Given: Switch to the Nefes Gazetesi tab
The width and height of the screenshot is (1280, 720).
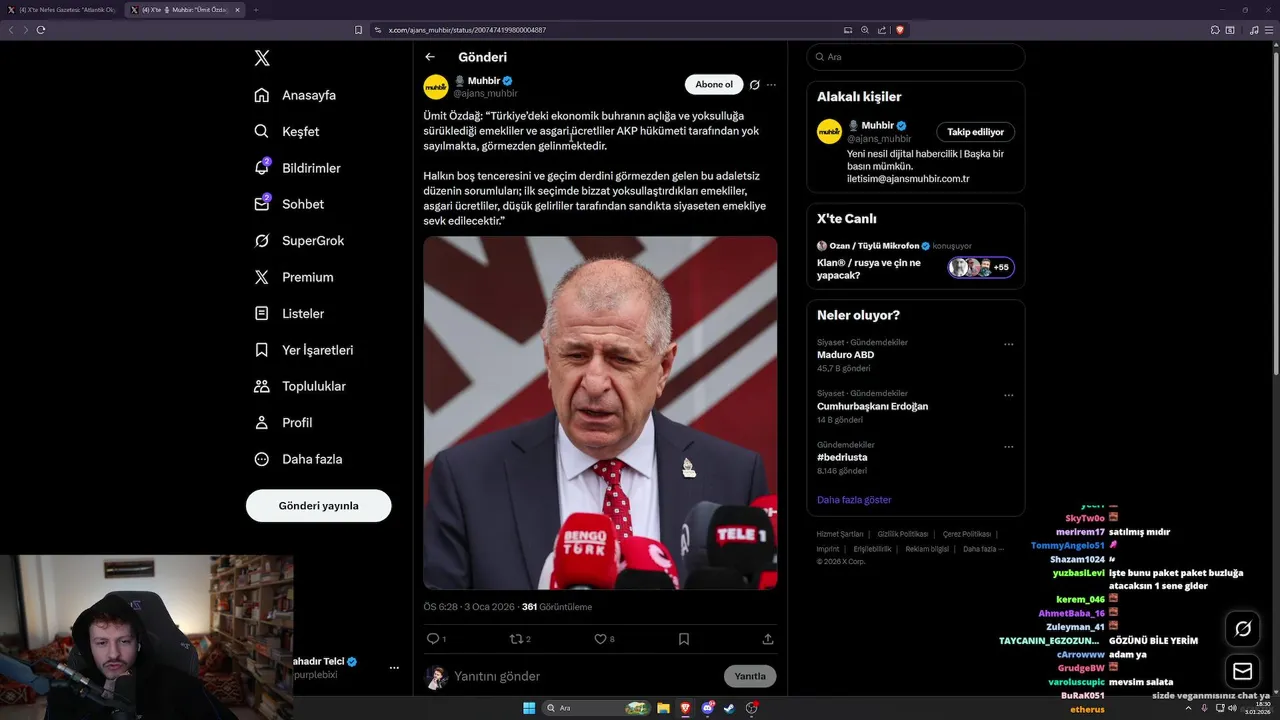Looking at the screenshot, I should (x=62, y=10).
